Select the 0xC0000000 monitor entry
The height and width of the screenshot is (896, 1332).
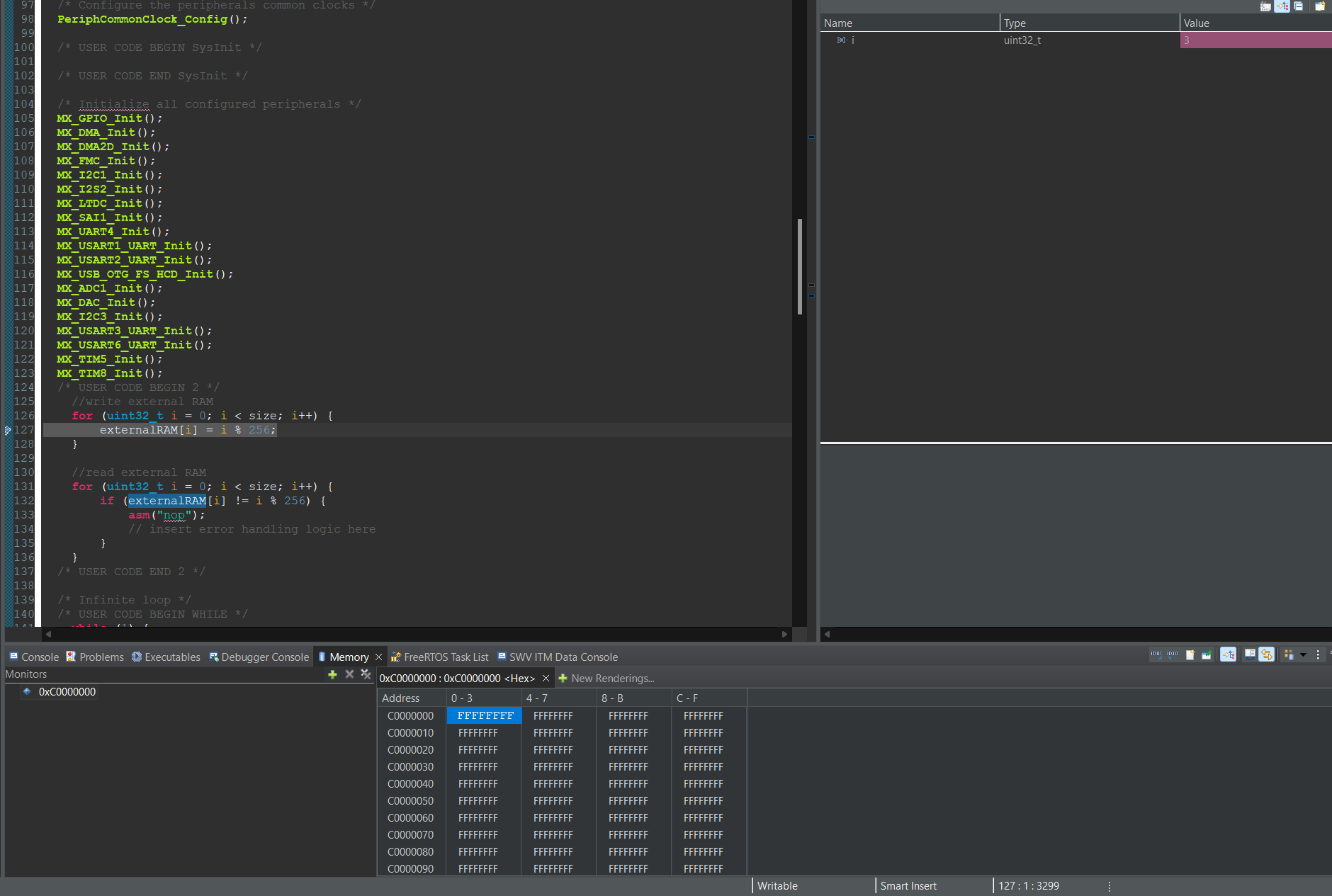(67, 692)
